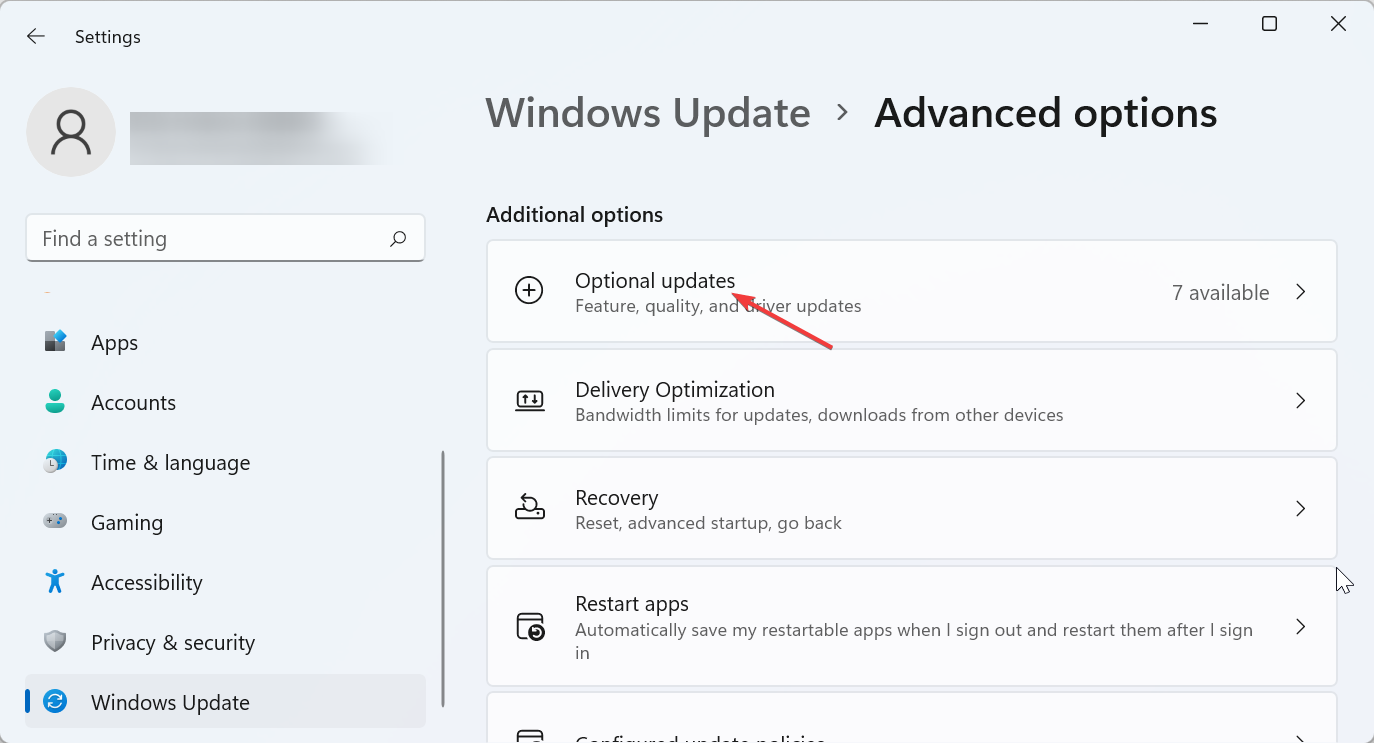Select the '7 available' updates count
The height and width of the screenshot is (743, 1374).
coord(1220,292)
